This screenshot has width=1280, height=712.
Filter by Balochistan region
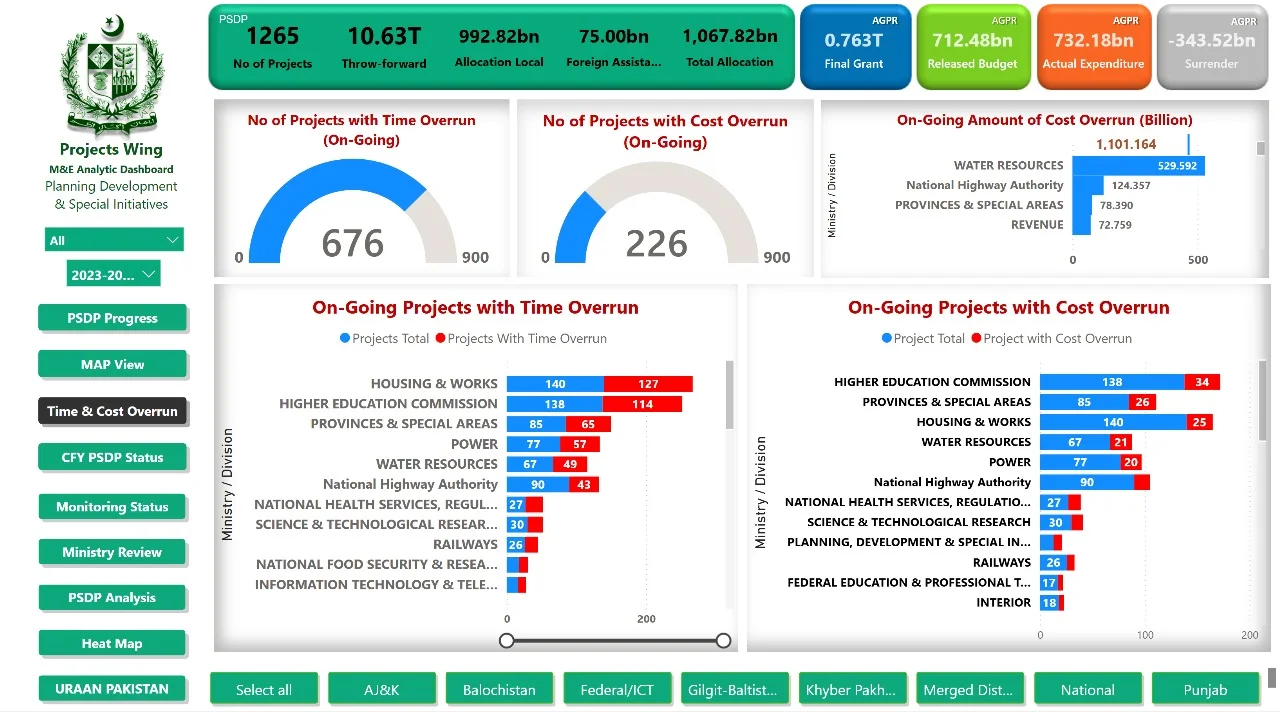point(499,689)
